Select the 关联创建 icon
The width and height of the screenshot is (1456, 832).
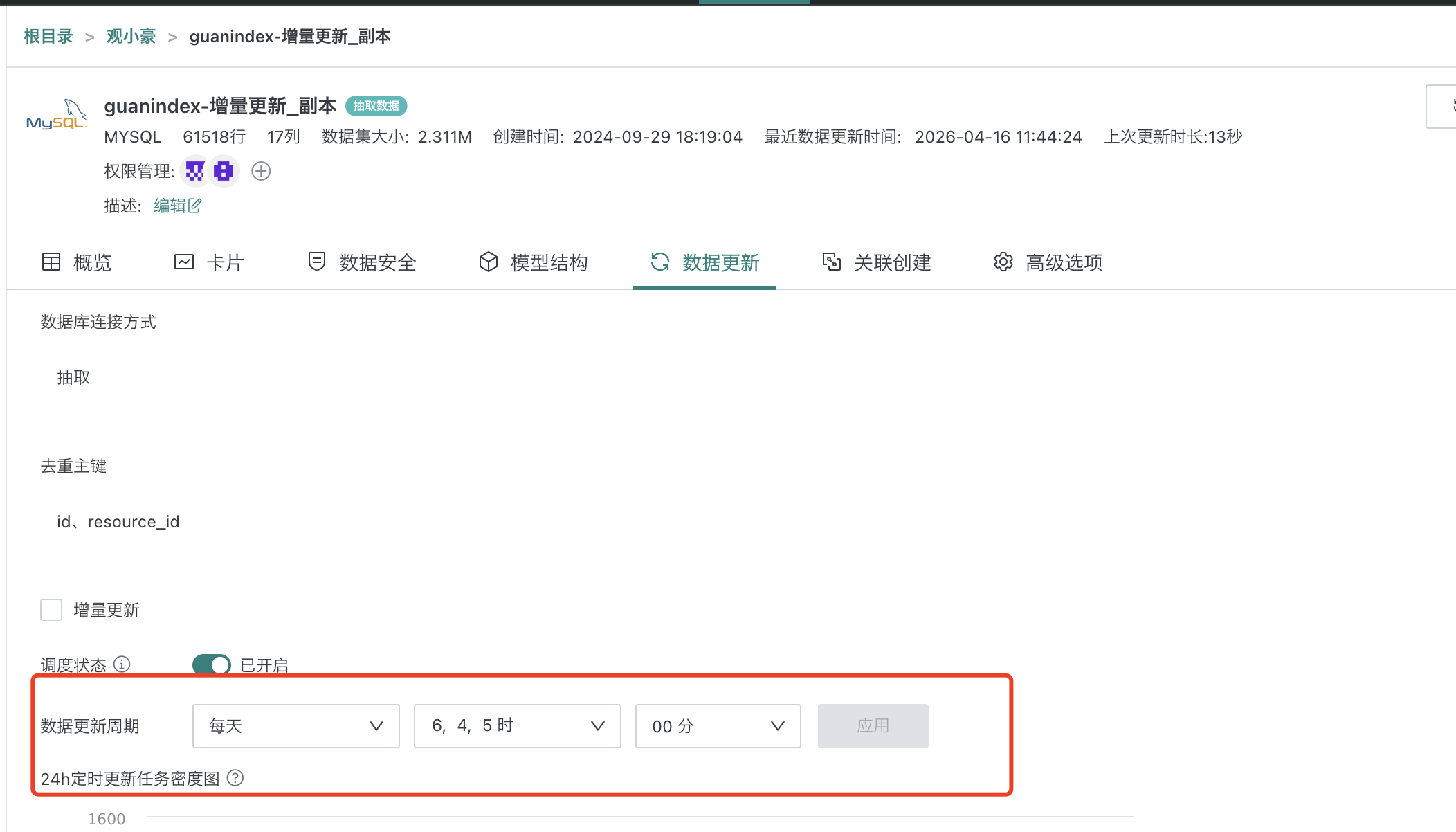click(x=832, y=262)
